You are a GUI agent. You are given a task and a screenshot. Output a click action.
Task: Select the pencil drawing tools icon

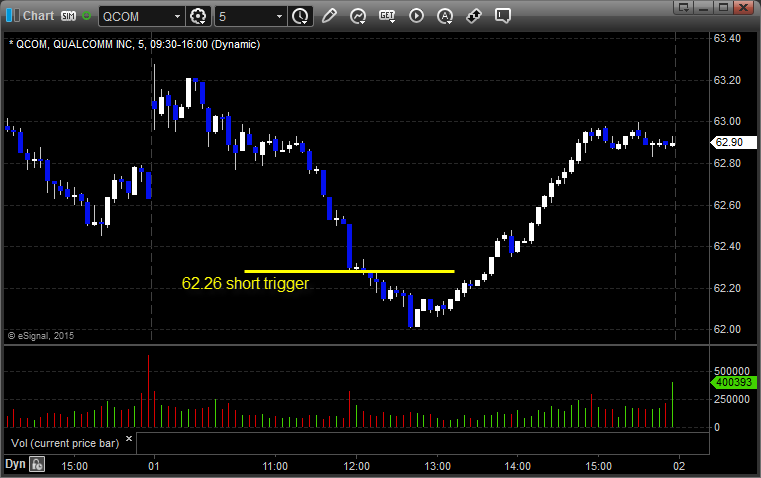[x=329, y=16]
